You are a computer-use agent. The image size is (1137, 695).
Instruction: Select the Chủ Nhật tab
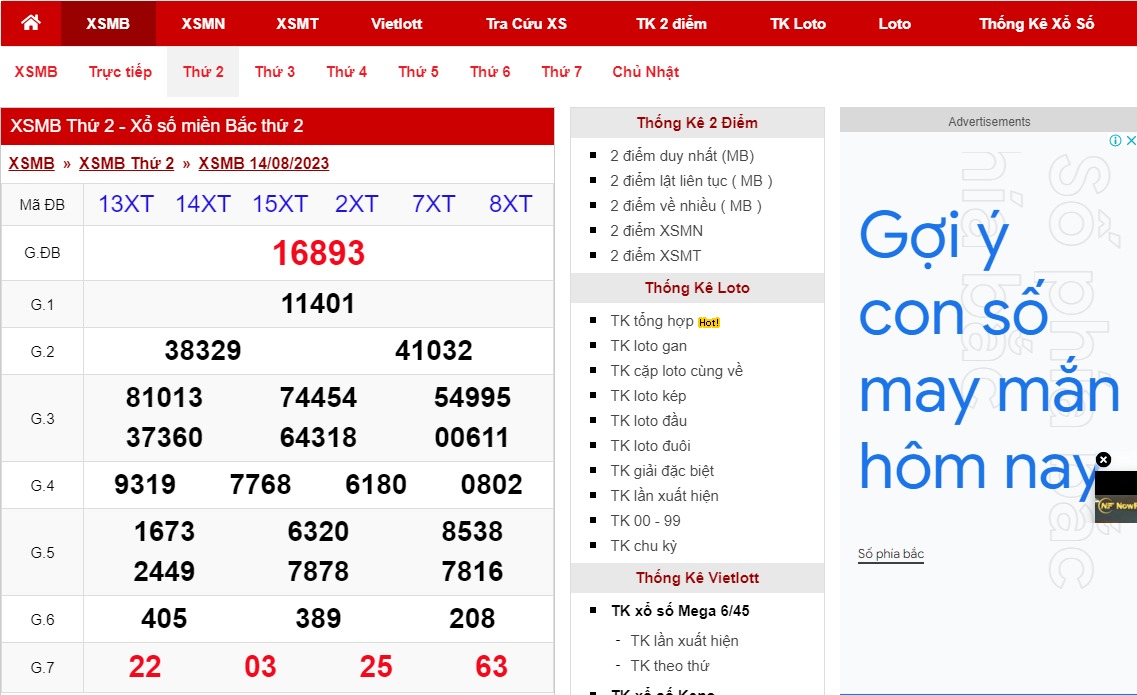(x=645, y=72)
